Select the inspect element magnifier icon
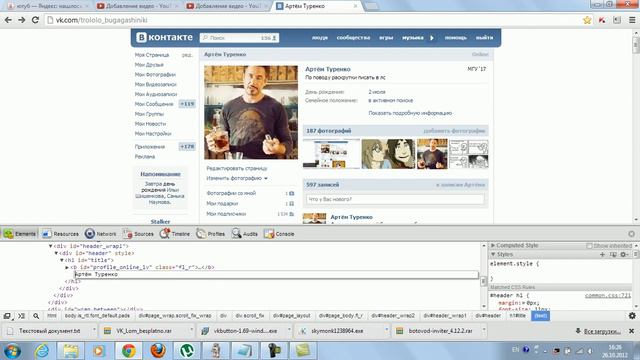Screen dimensions: 640x360 pos(36,316)
